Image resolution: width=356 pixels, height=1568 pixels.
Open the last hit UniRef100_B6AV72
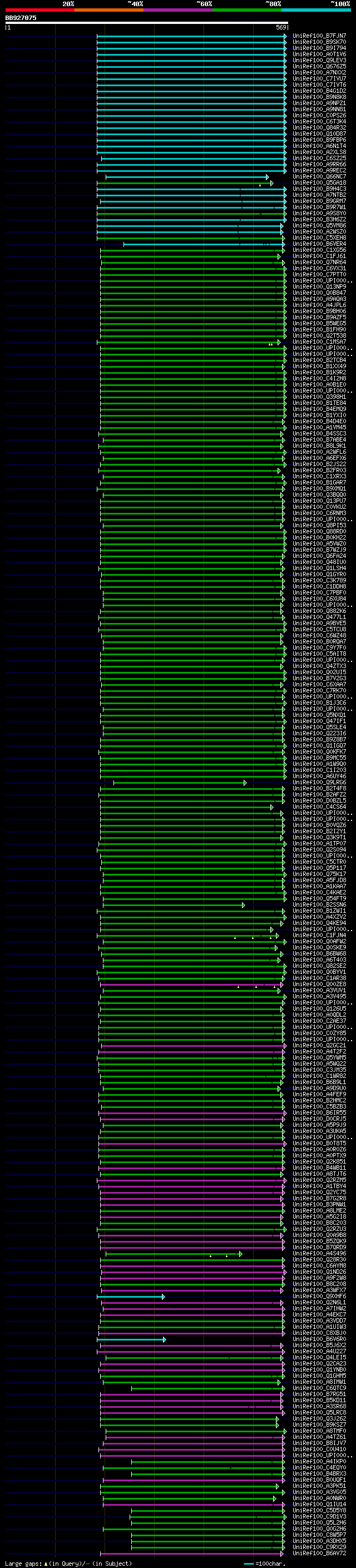[319, 1553]
